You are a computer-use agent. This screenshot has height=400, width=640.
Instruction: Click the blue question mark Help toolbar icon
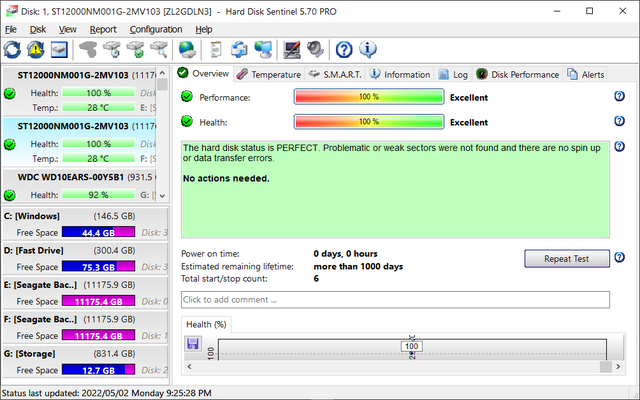(344, 49)
